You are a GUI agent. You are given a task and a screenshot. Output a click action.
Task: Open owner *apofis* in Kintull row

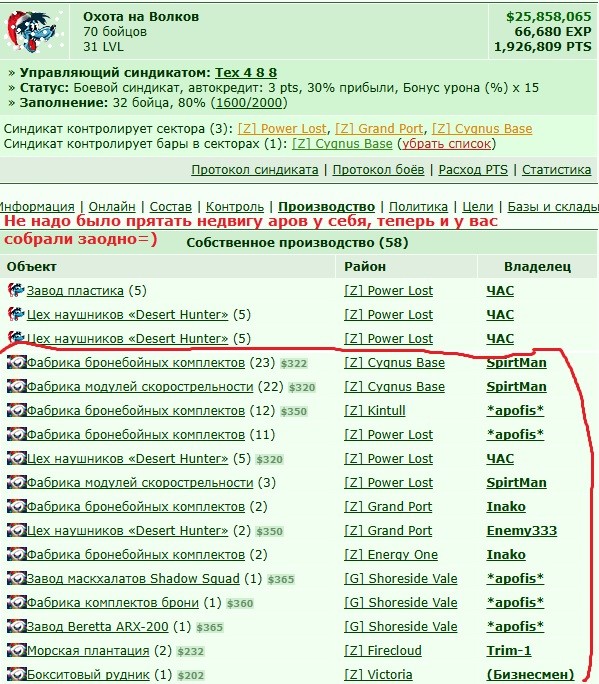(515, 410)
